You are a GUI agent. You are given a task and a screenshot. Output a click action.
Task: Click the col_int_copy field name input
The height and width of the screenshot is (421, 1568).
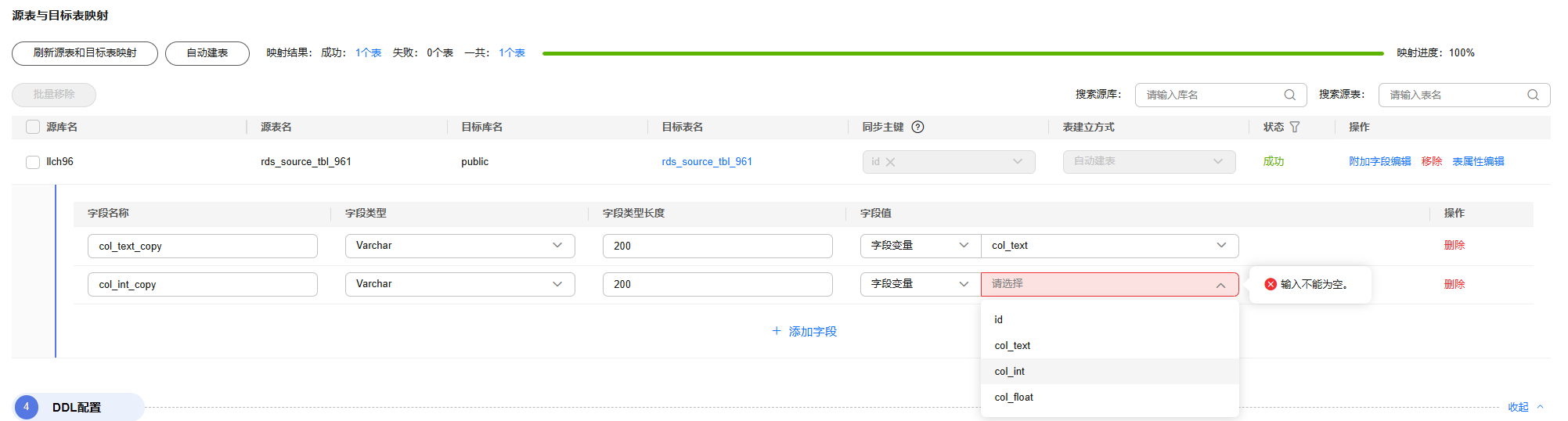pos(202,284)
